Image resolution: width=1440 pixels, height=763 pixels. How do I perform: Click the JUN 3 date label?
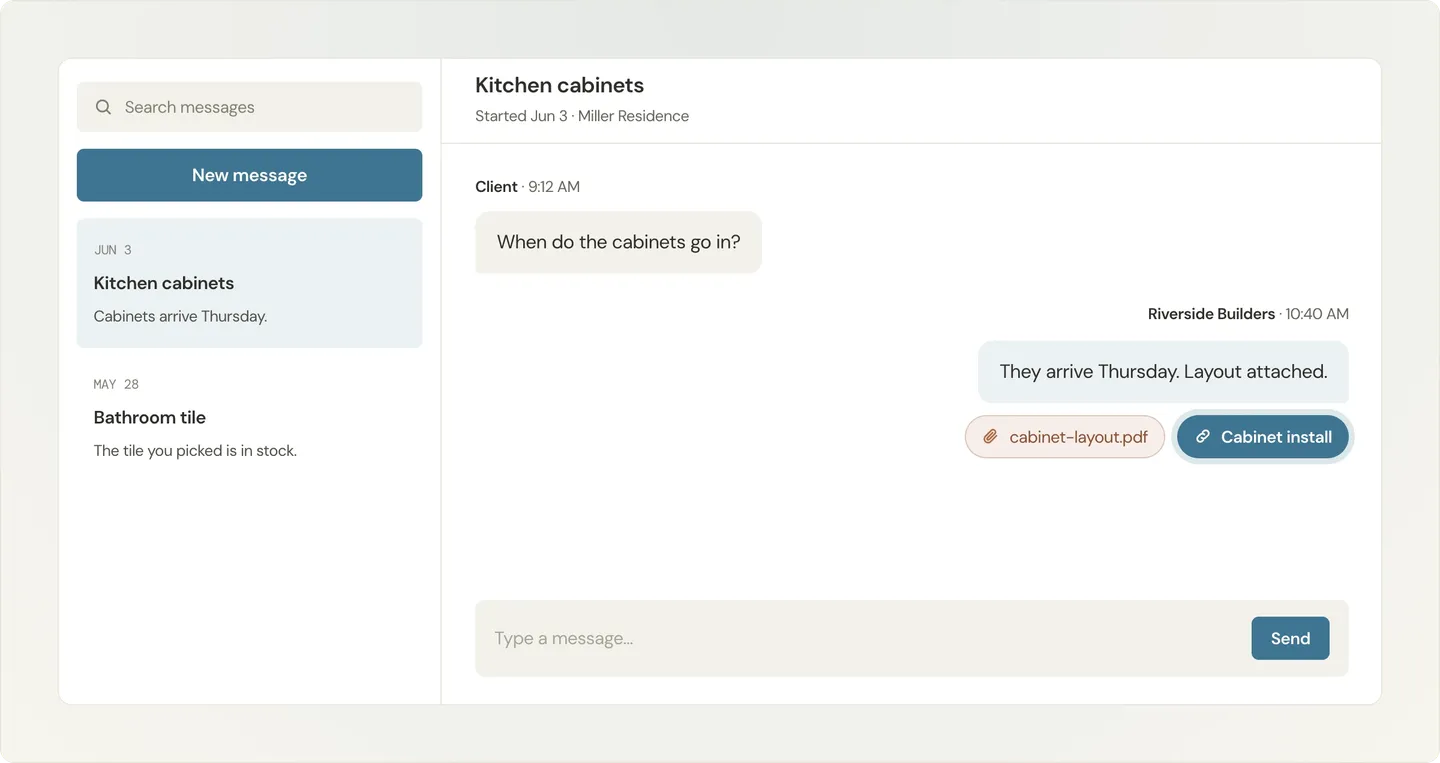click(113, 250)
